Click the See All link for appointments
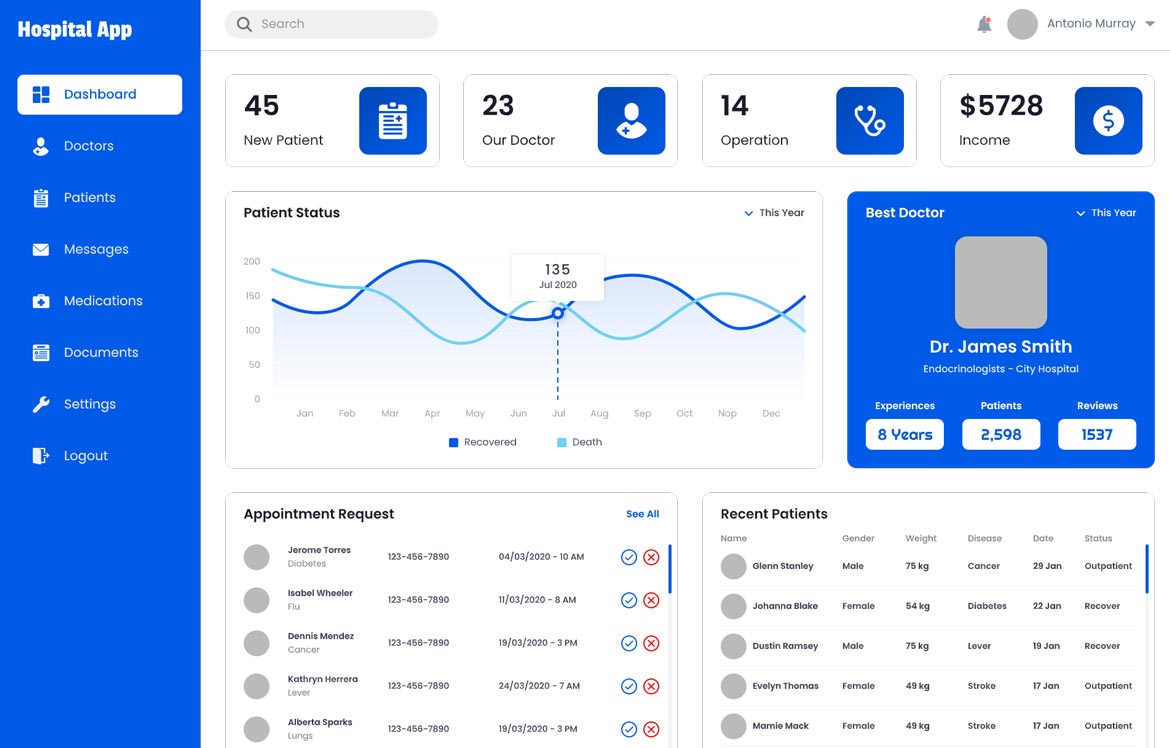The height and width of the screenshot is (748, 1170). [642, 514]
